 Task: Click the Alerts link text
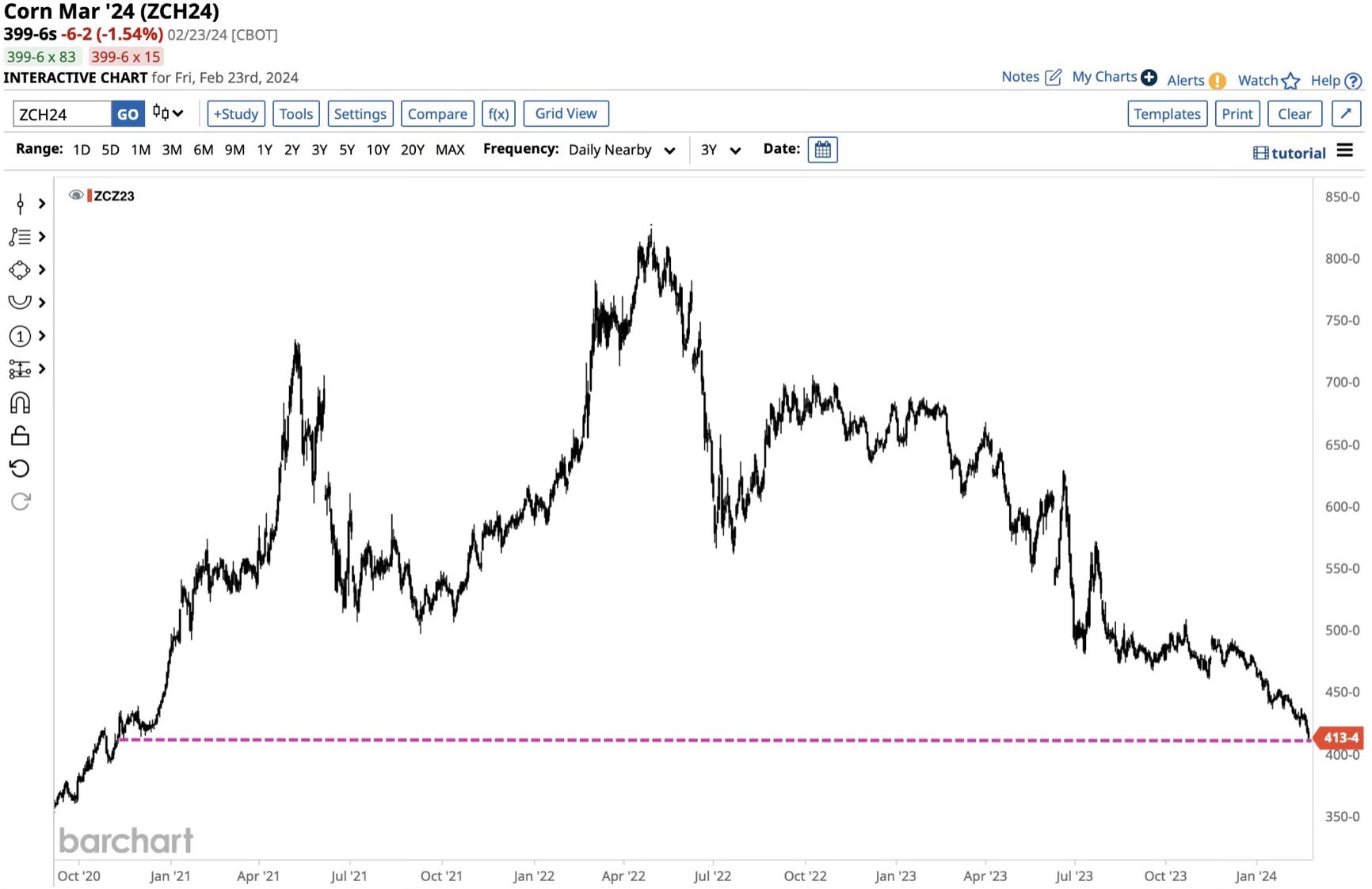(x=1185, y=80)
